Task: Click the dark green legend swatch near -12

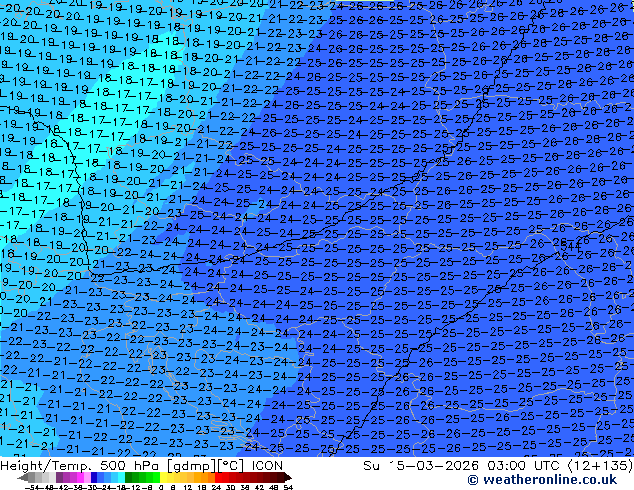Action: [x=128, y=477]
